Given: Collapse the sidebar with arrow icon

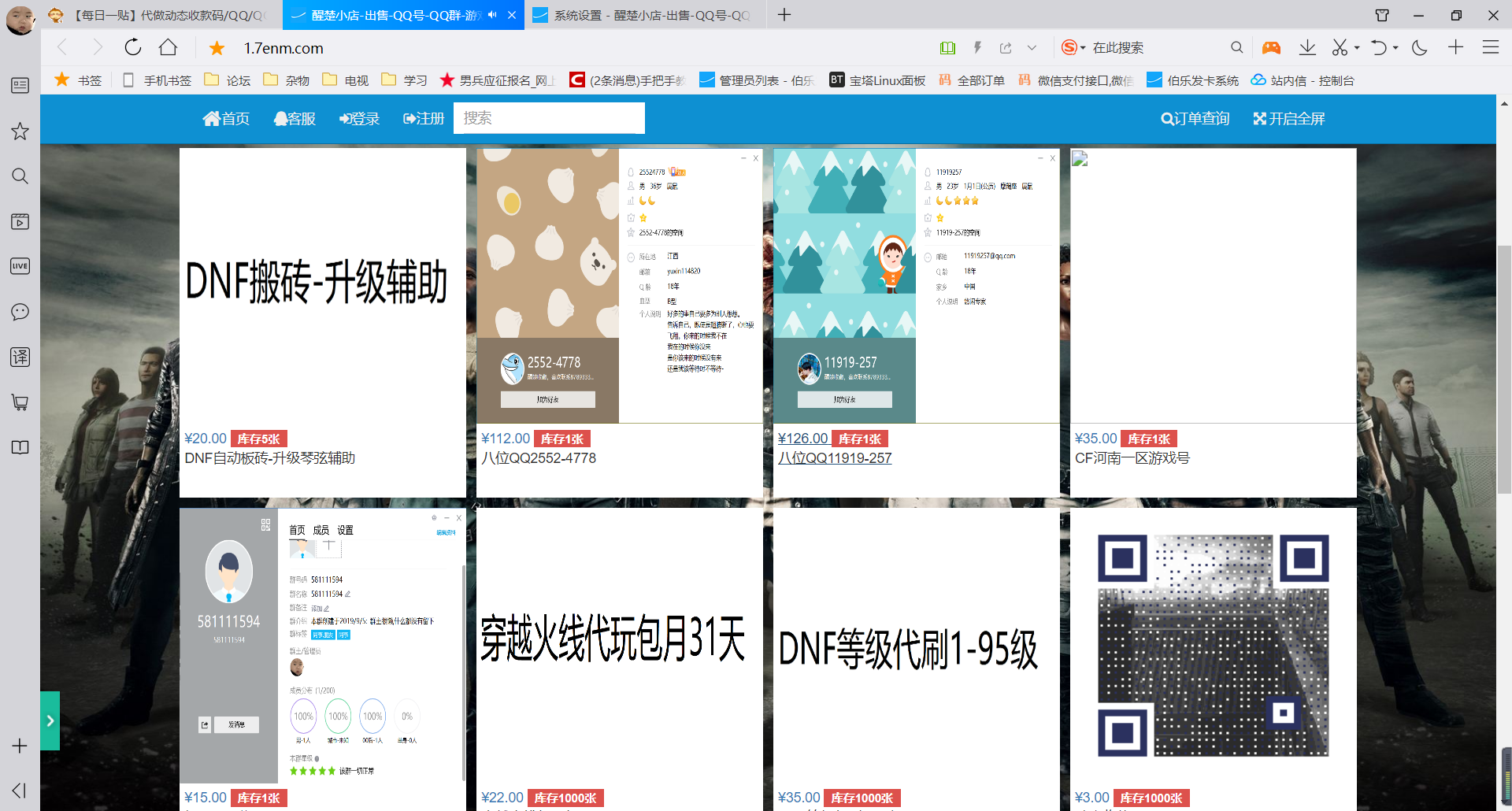Looking at the screenshot, I should (x=20, y=791).
